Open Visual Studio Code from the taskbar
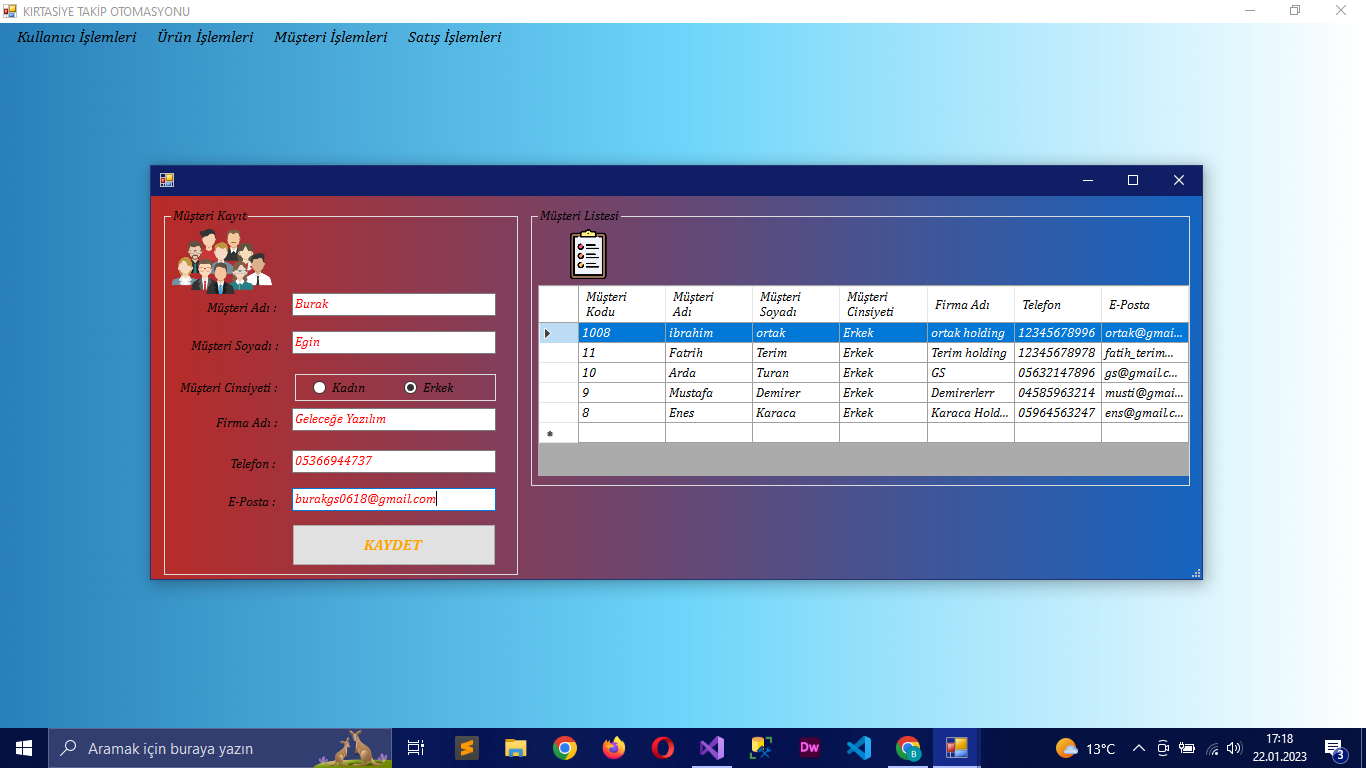This screenshot has width=1366, height=768. tap(859, 748)
